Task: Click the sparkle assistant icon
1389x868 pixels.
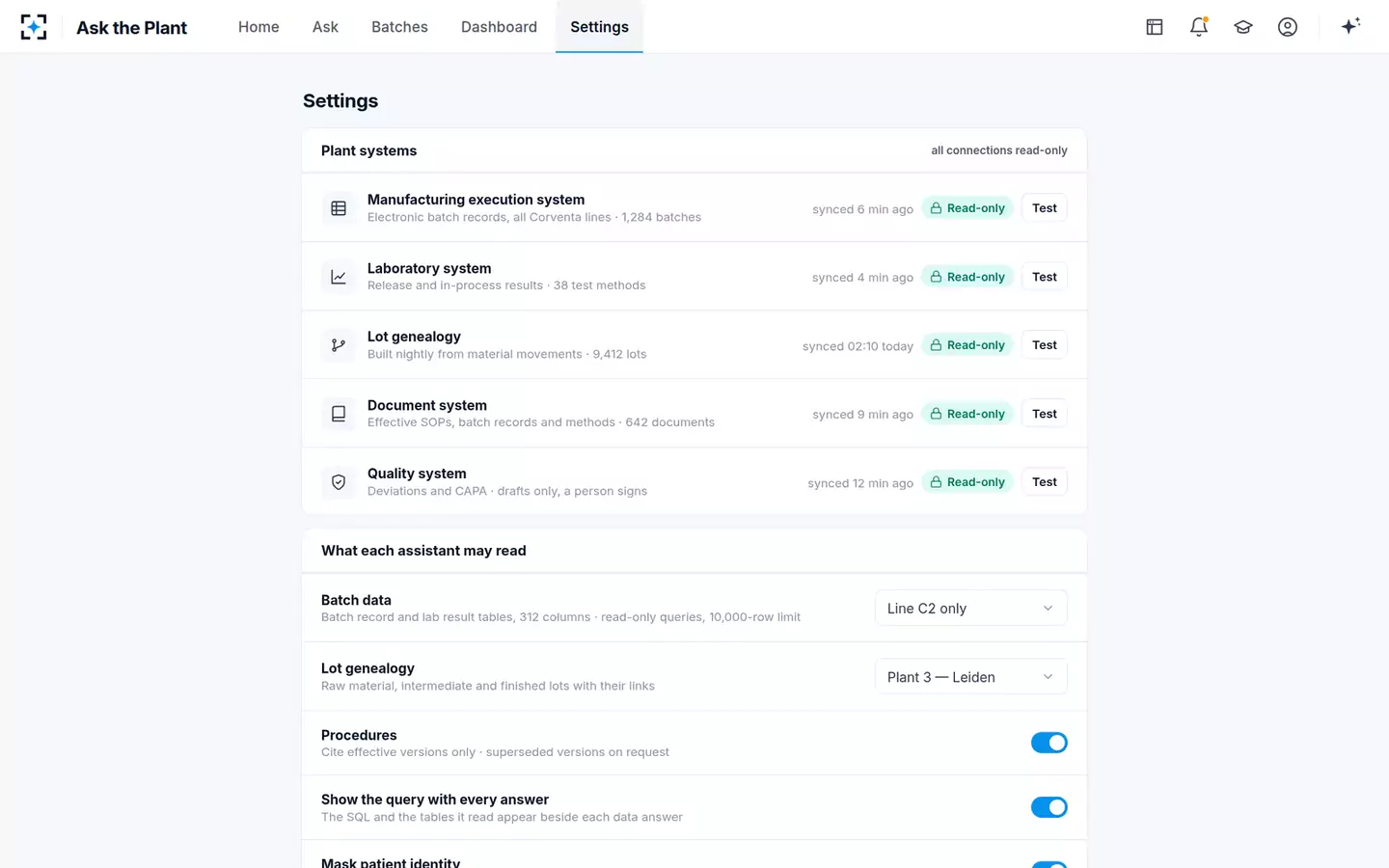Action: pyautogui.click(x=1350, y=26)
